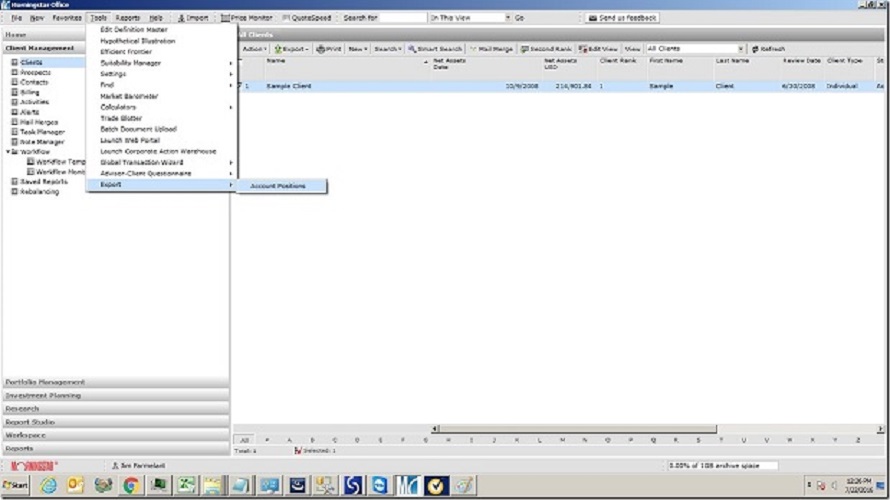890x500 pixels.
Task: Expand the Report Studio section
Action: click(x=116, y=422)
